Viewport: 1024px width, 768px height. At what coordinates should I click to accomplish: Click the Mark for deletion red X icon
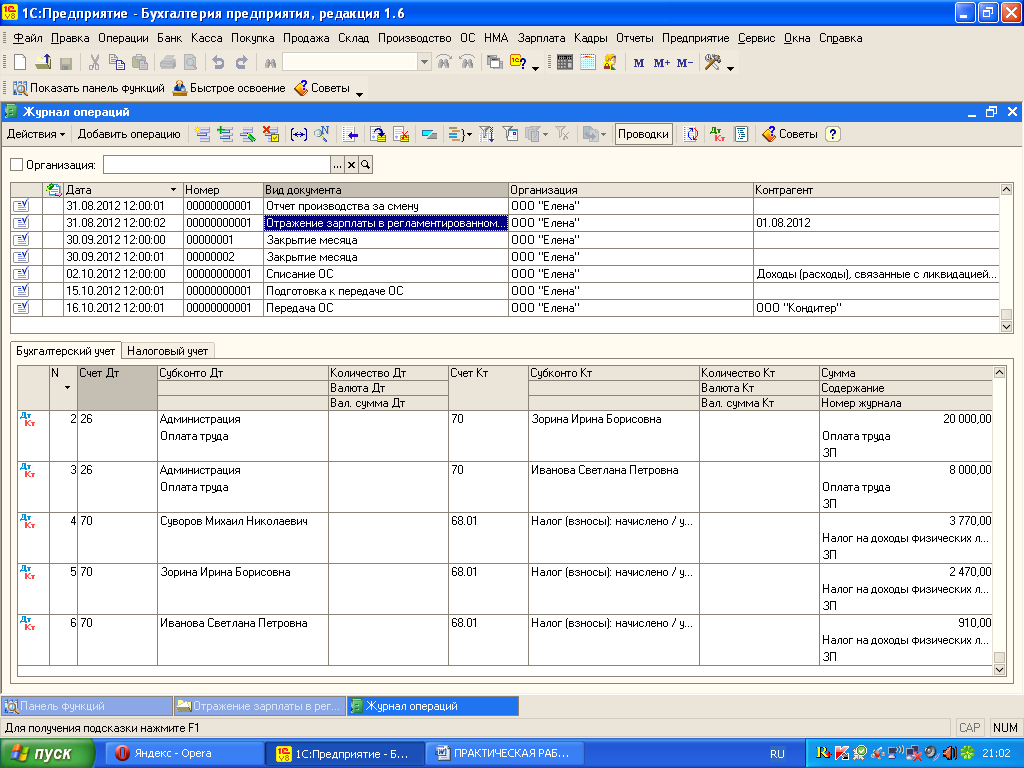tap(270, 135)
